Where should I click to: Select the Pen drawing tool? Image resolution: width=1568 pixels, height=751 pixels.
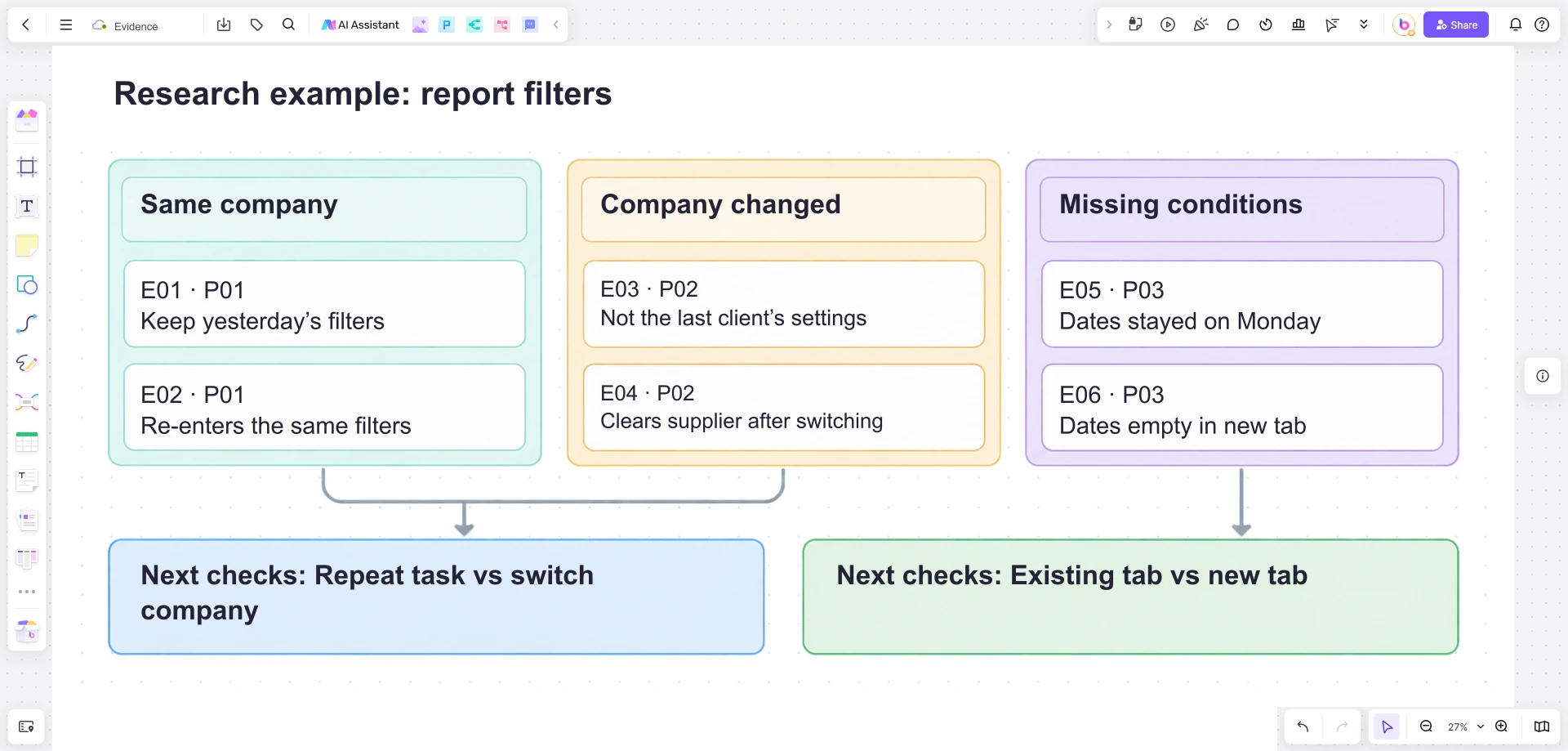[x=27, y=363]
